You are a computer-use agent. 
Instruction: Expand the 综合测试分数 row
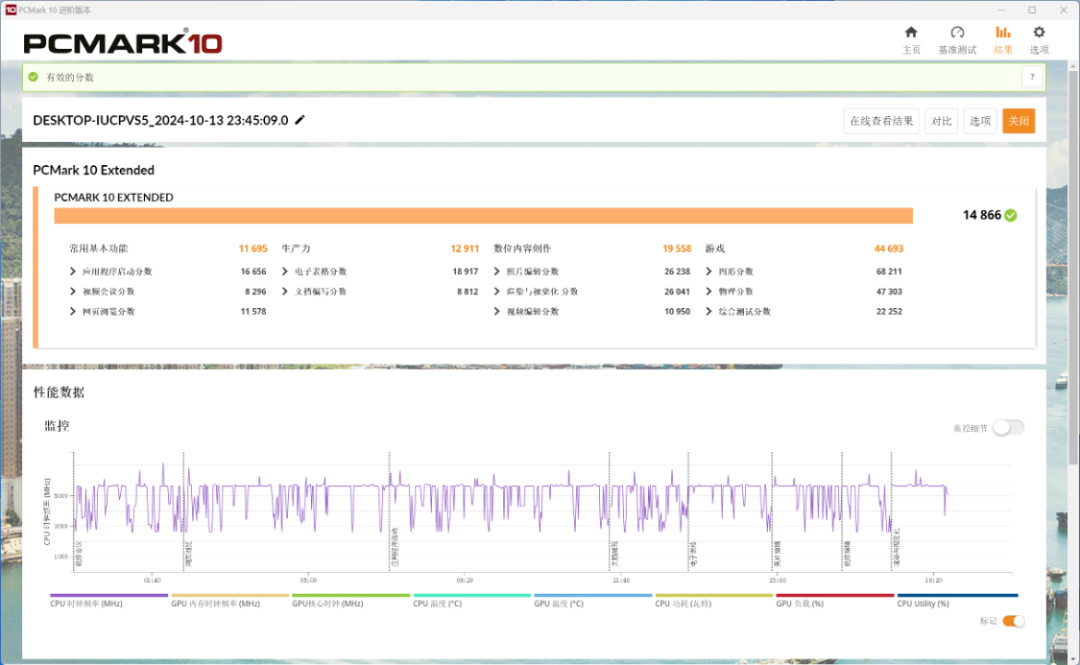click(x=804, y=311)
